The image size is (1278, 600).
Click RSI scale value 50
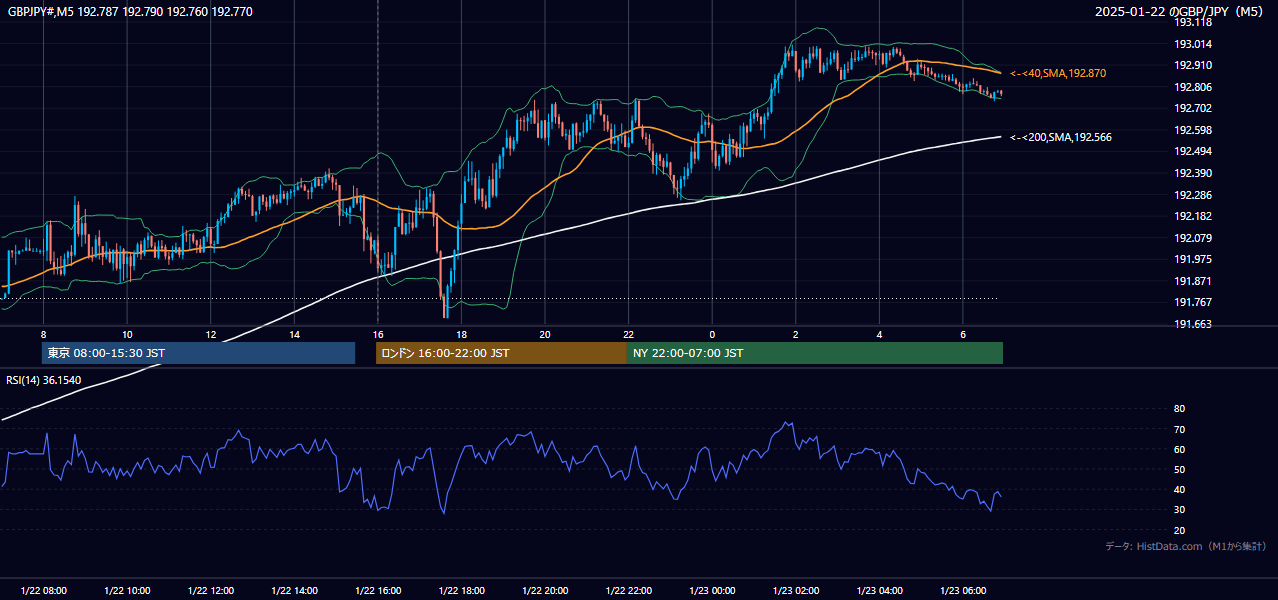[x=1180, y=470]
